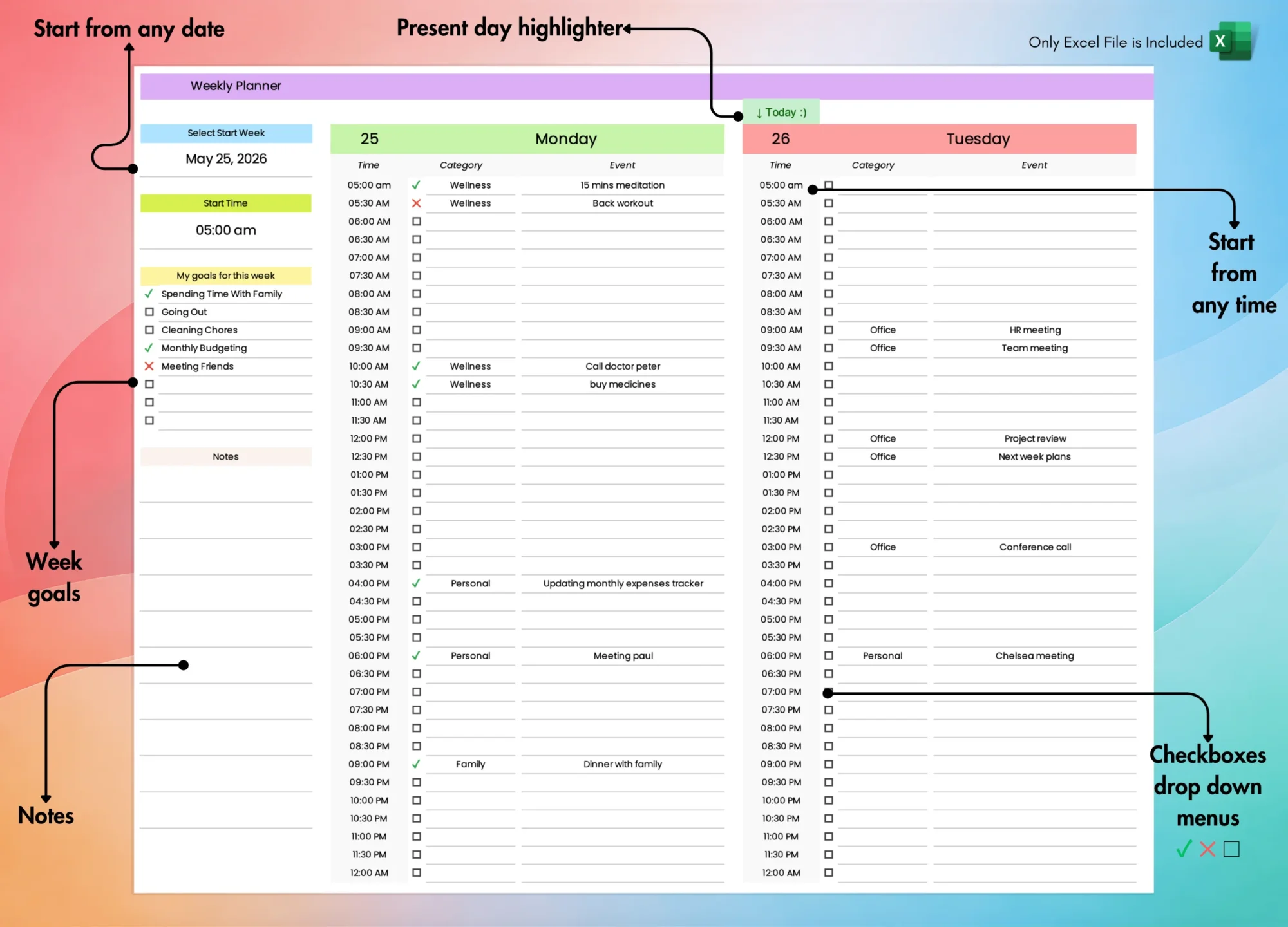Click My goals for this week header
This screenshot has width=1288, height=927.
(226, 276)
